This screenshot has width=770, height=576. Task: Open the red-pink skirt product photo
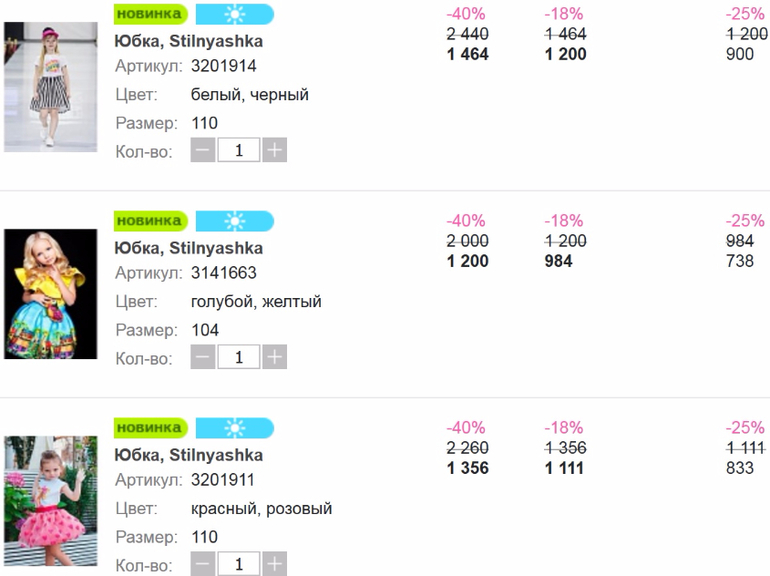(x=50, y=501)
